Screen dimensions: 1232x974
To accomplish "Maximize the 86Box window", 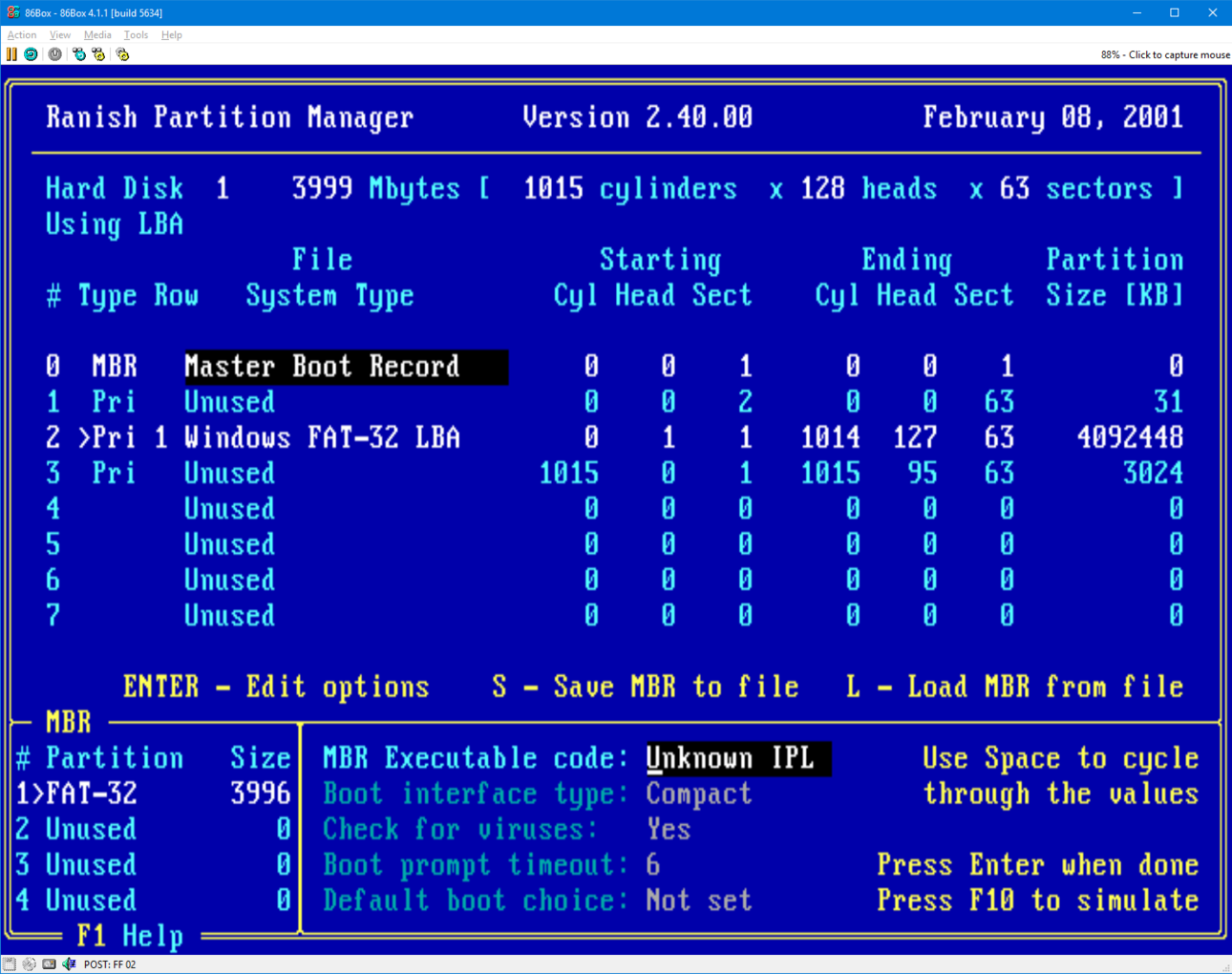I will (x=1175, y=12).
